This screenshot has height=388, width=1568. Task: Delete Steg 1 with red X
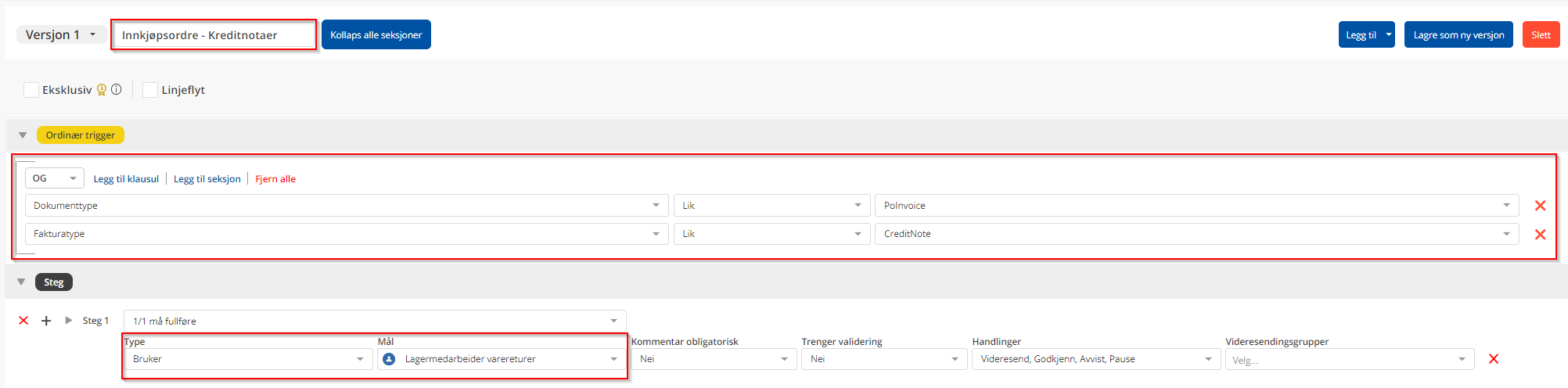(x=23, y=321)
